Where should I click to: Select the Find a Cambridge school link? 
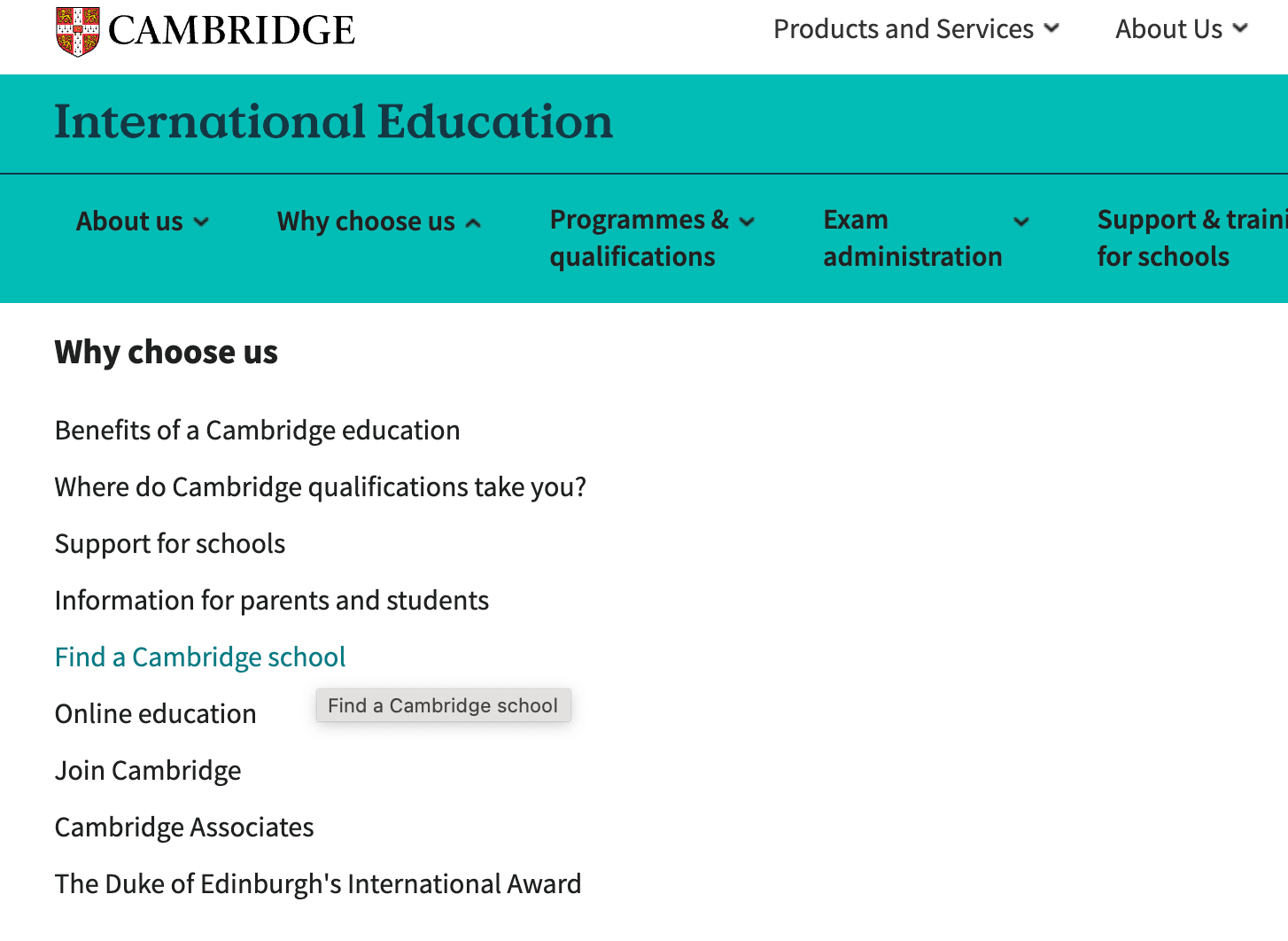pos(200,657)
